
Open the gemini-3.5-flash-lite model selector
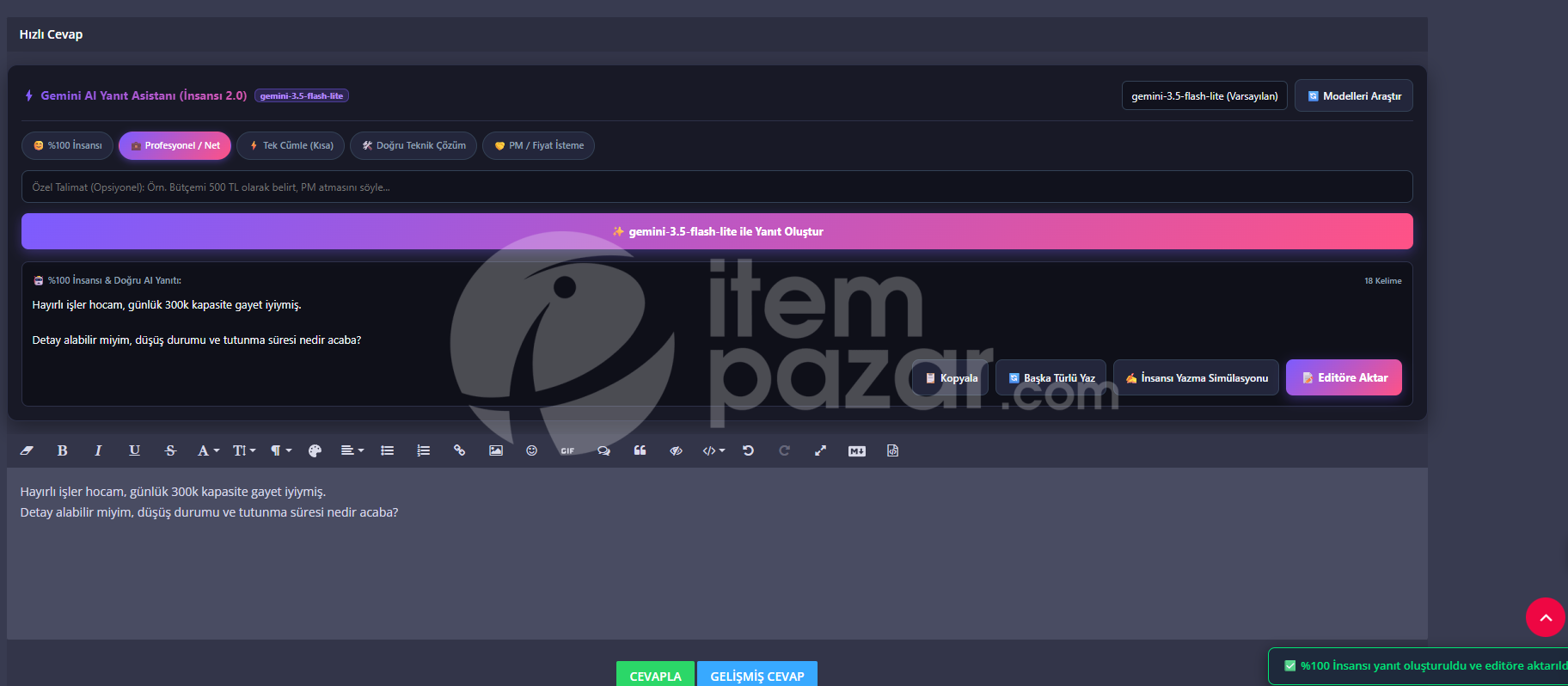[1204, 95]
